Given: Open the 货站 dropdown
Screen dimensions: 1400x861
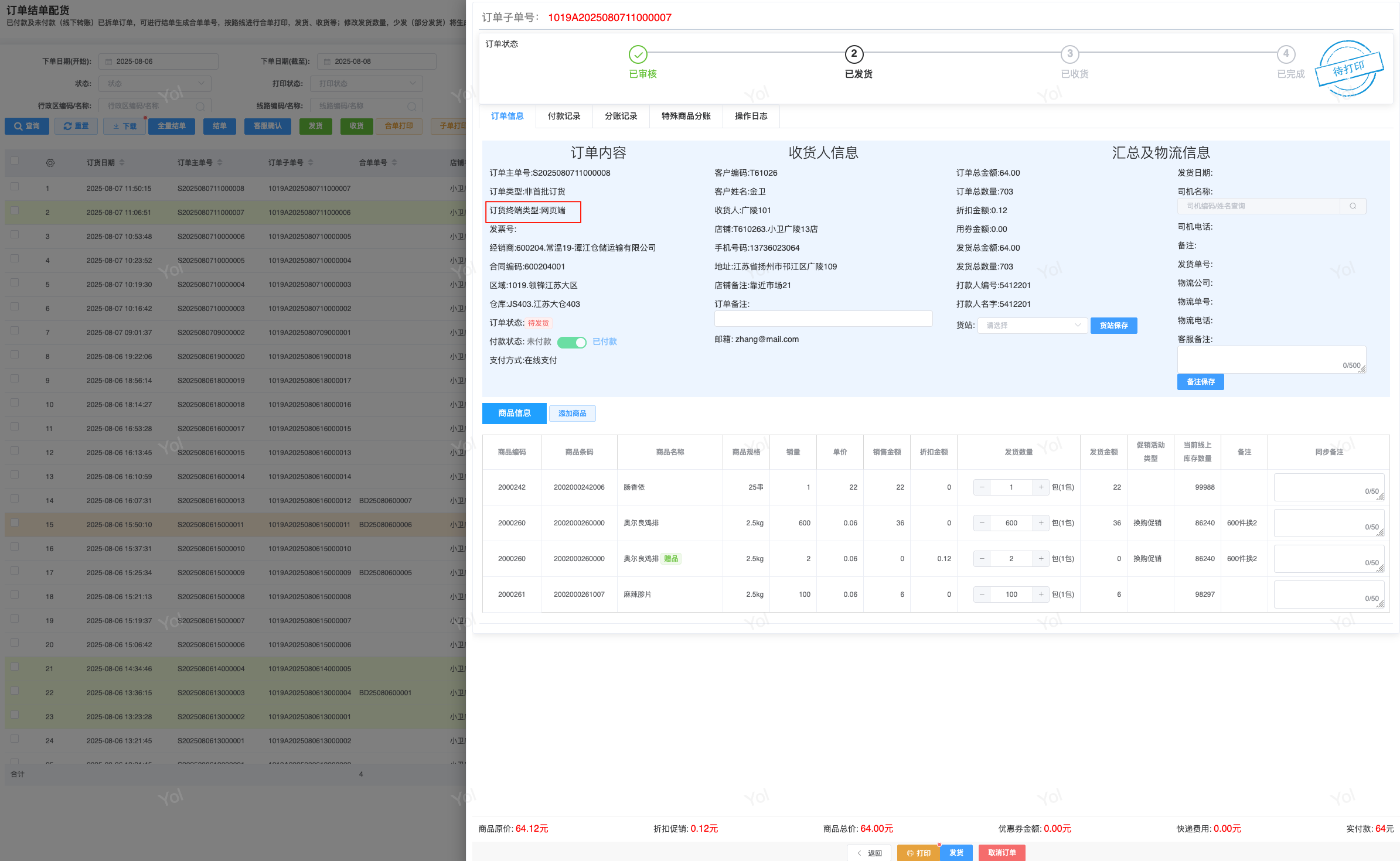Looking at the screenshot, I should [1033, 326].
